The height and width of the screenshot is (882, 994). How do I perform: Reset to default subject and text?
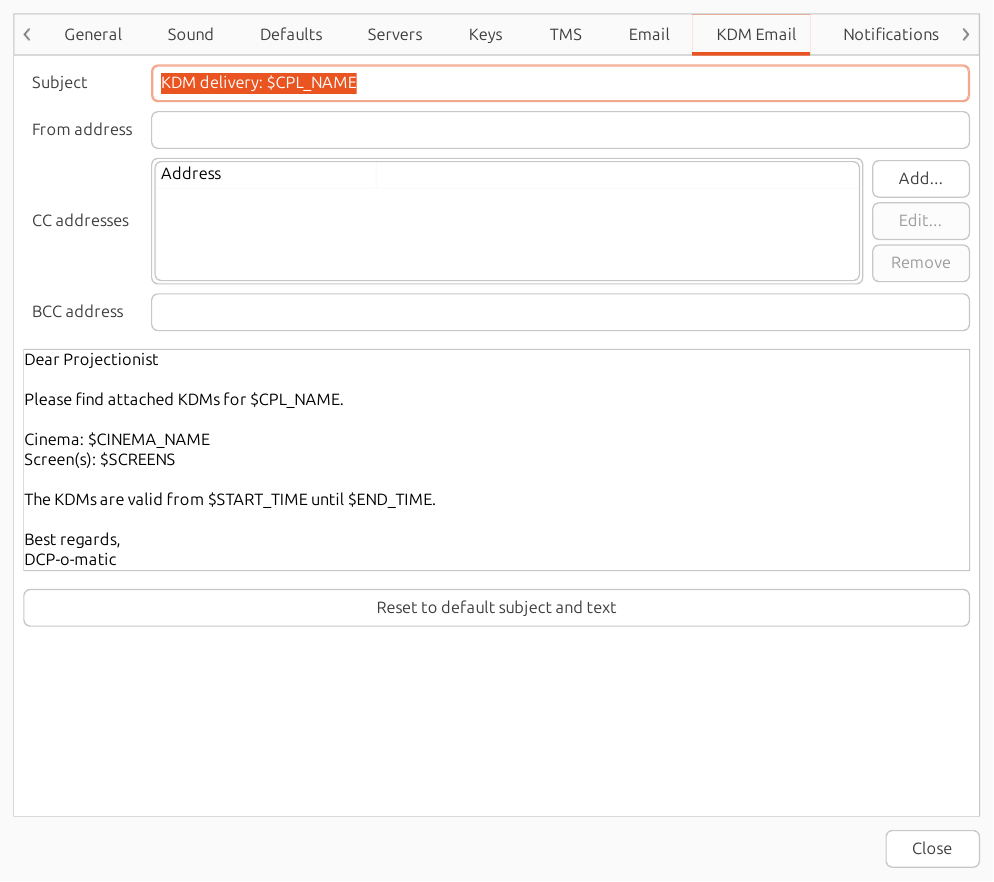pyautogui.click(x=496, y=608)
